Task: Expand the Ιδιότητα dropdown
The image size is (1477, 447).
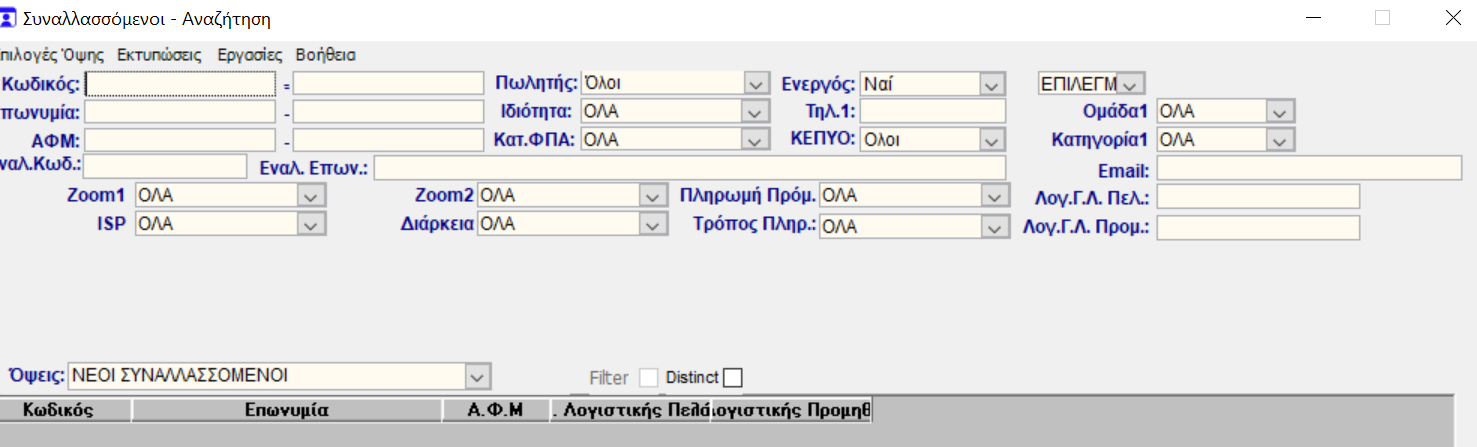Action: (756, 112)
